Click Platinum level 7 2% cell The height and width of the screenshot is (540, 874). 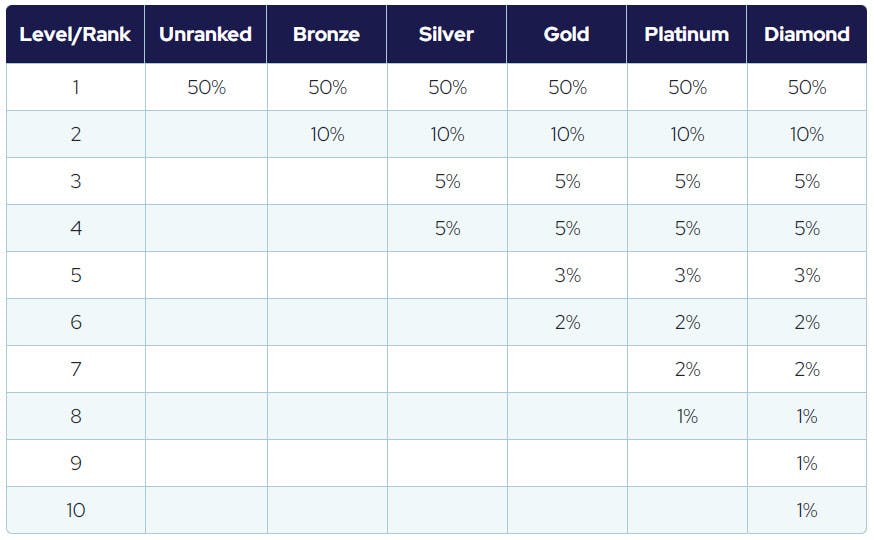[687, 369]
